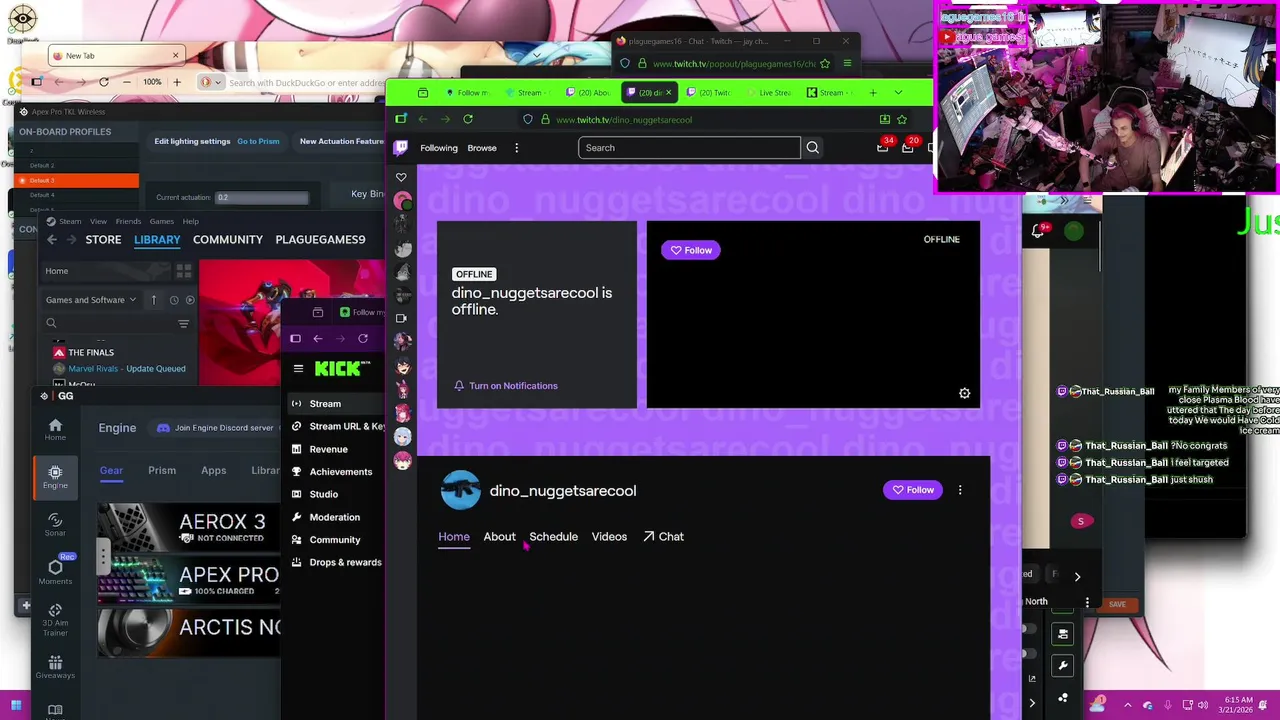Open the Steam Games menu
The width and height of the screenshot is (1280, 720).
click(x=161, y=221)
